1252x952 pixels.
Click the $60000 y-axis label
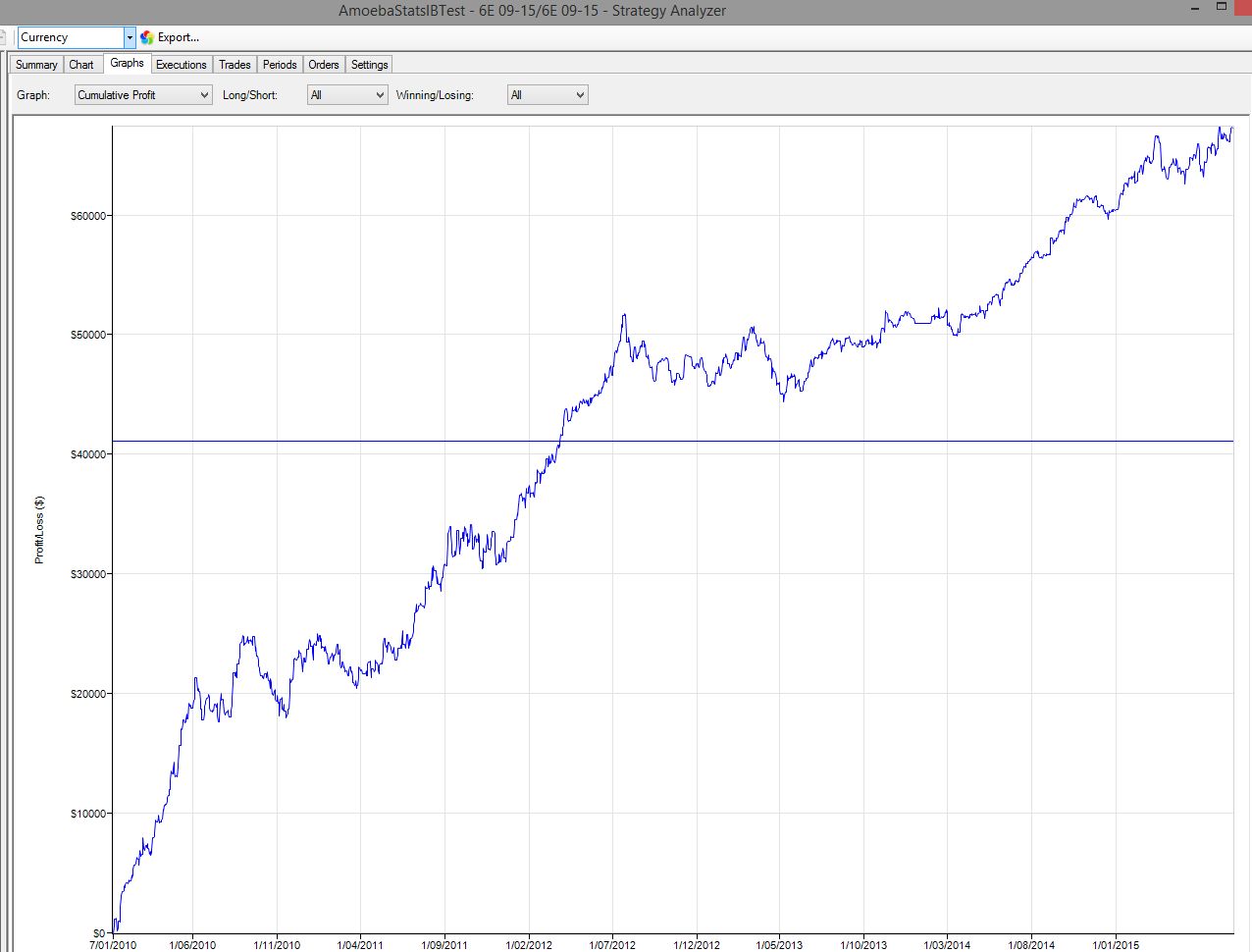coord(87,216)
